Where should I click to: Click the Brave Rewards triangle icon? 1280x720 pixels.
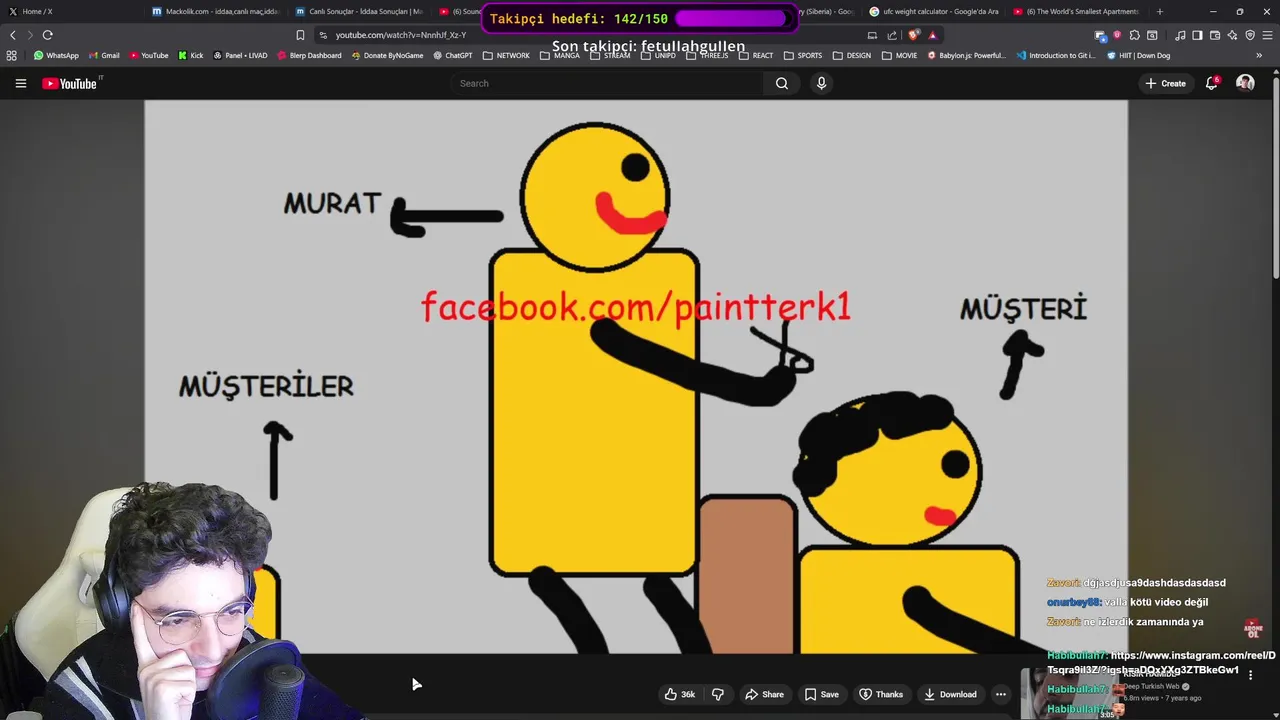[932, 35]
